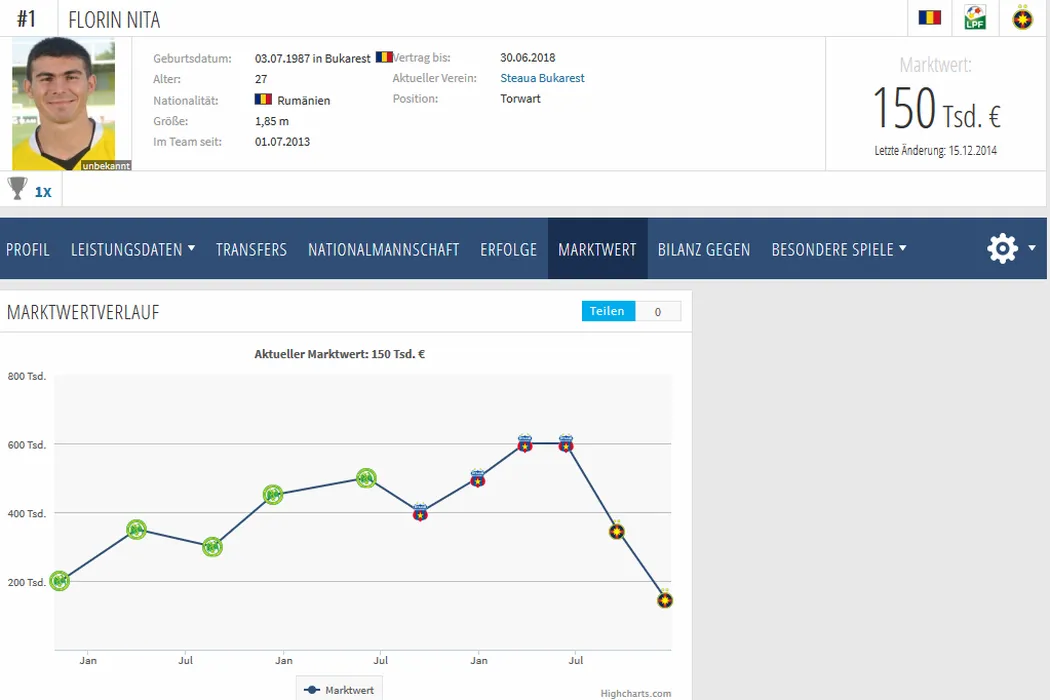Open the Highcharts.com credit link
This screenshot has width=1050, height=700.
click(635, 693)
